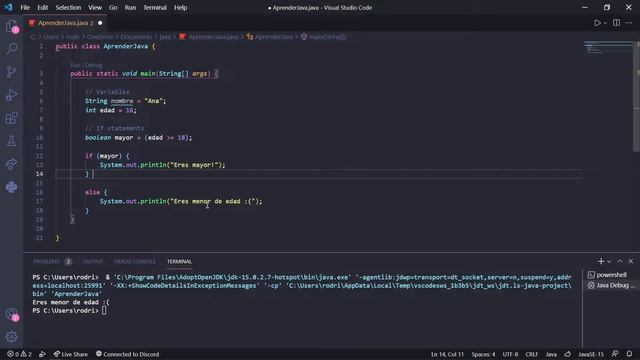Open the Go menu

pyautogui.click(x=113, y=7)
